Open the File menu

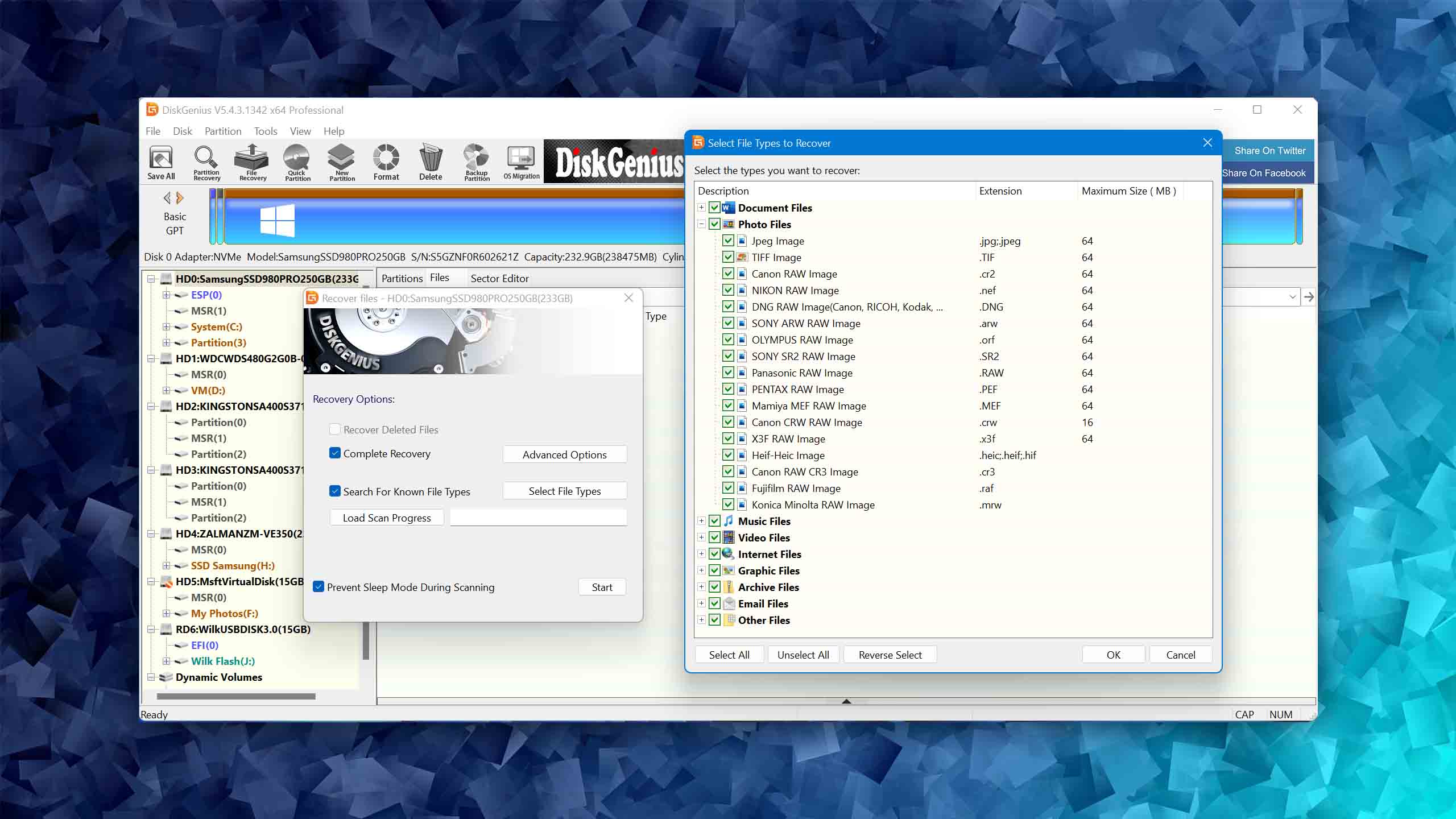point(153,131)
